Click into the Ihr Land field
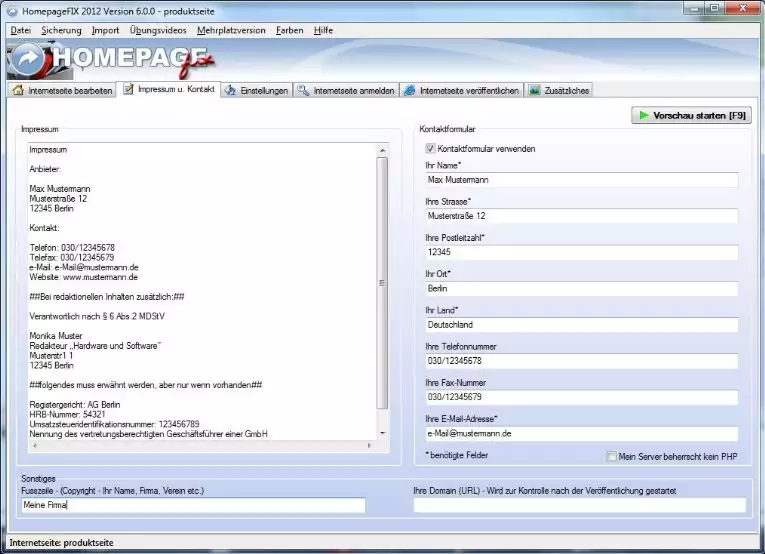 click(x=582, y=325)
